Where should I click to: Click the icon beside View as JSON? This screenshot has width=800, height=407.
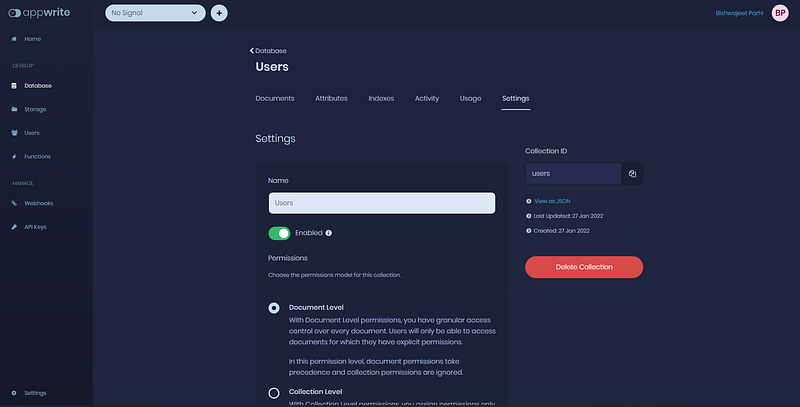click(x=529, y=201)
